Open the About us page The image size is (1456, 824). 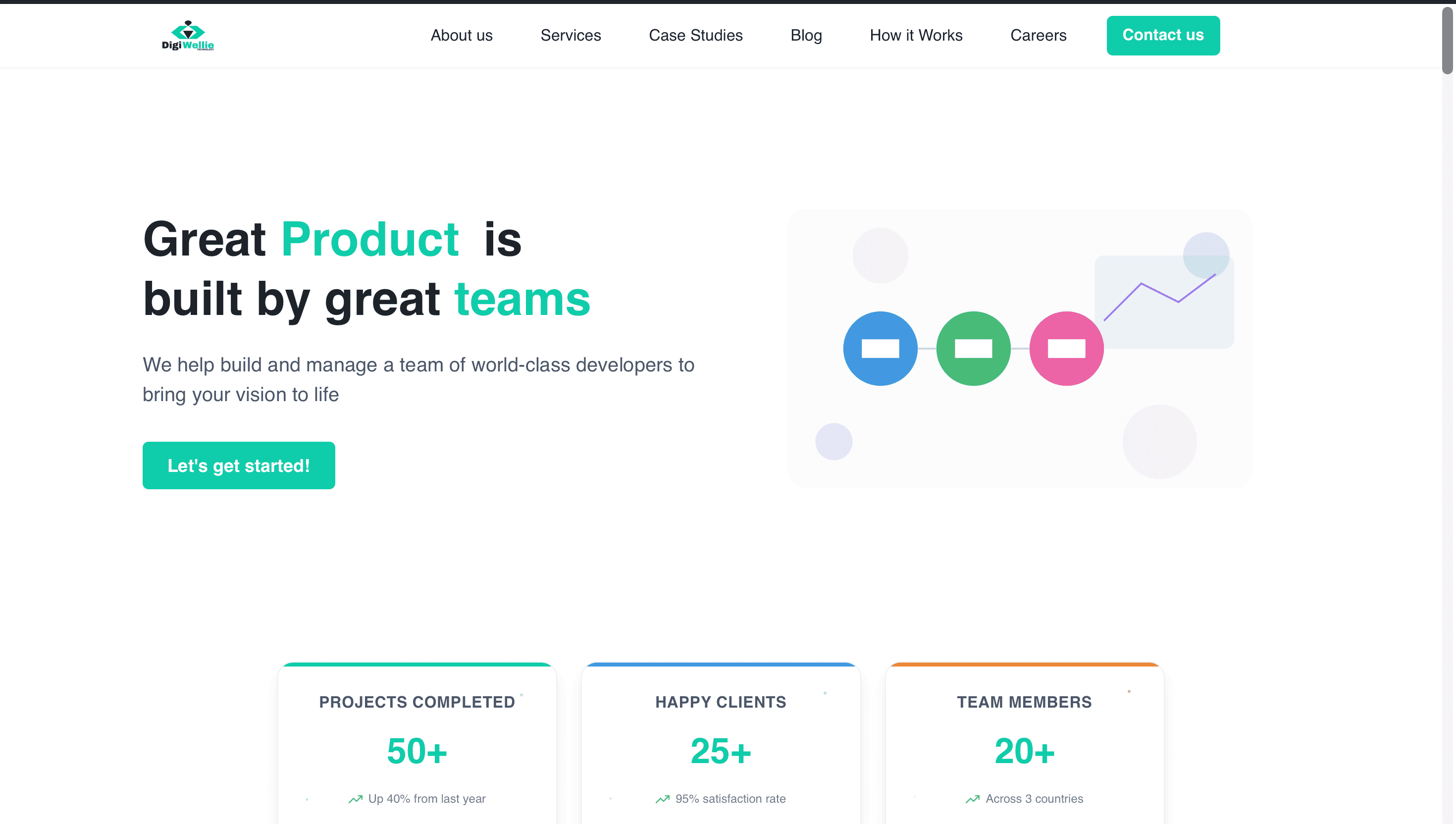pos(461,35)
